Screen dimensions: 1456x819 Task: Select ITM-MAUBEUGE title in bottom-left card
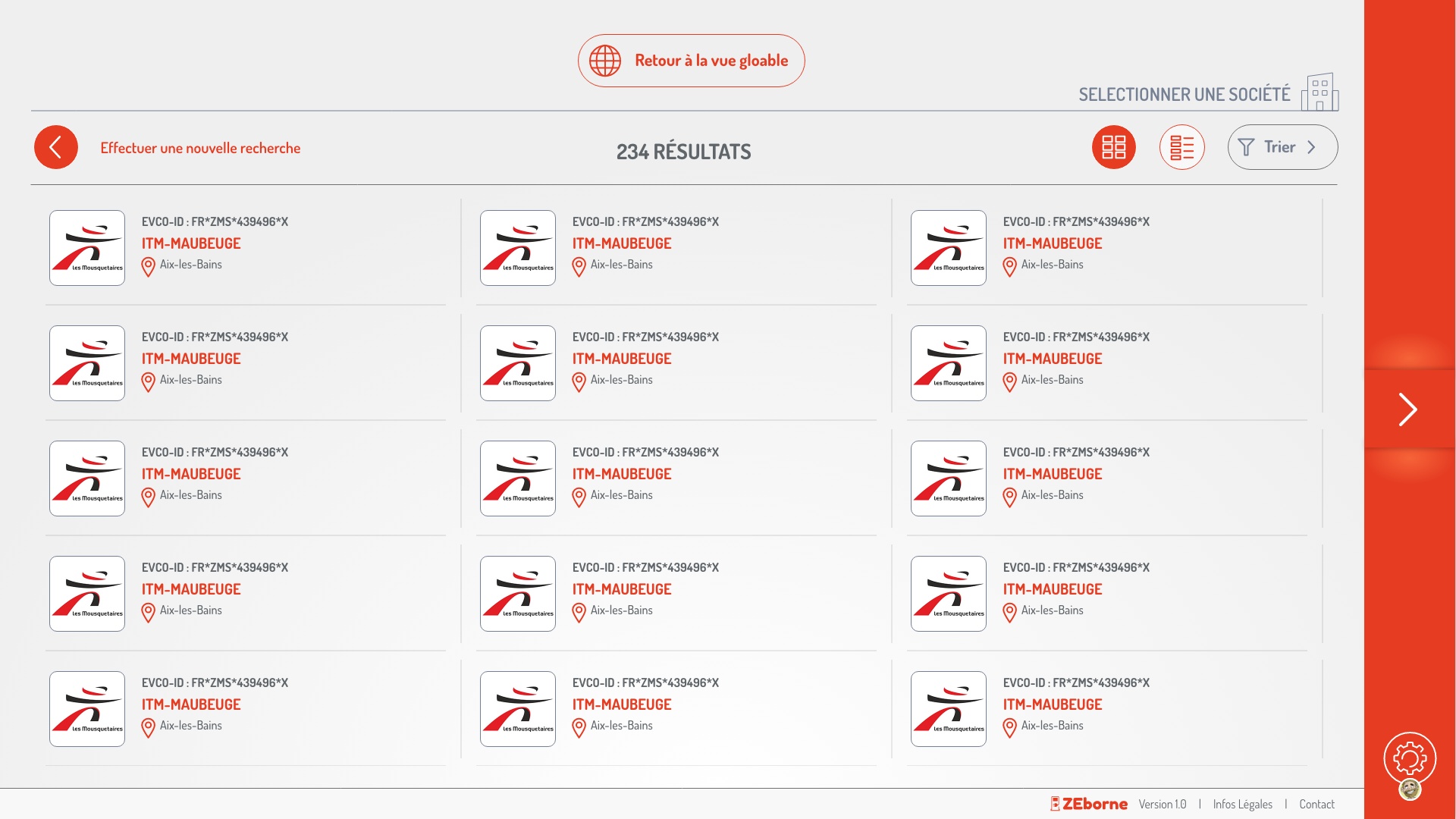(191, 704)
